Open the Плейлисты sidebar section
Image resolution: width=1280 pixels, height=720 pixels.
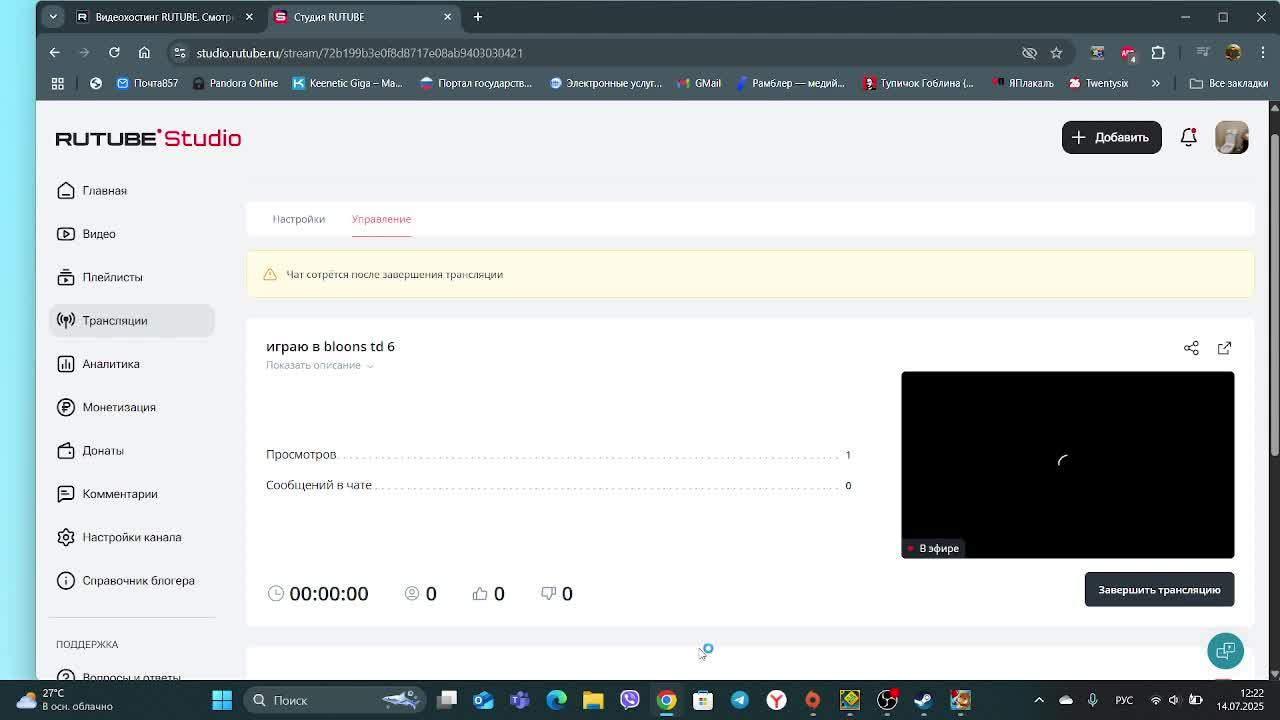click(99, 277)
